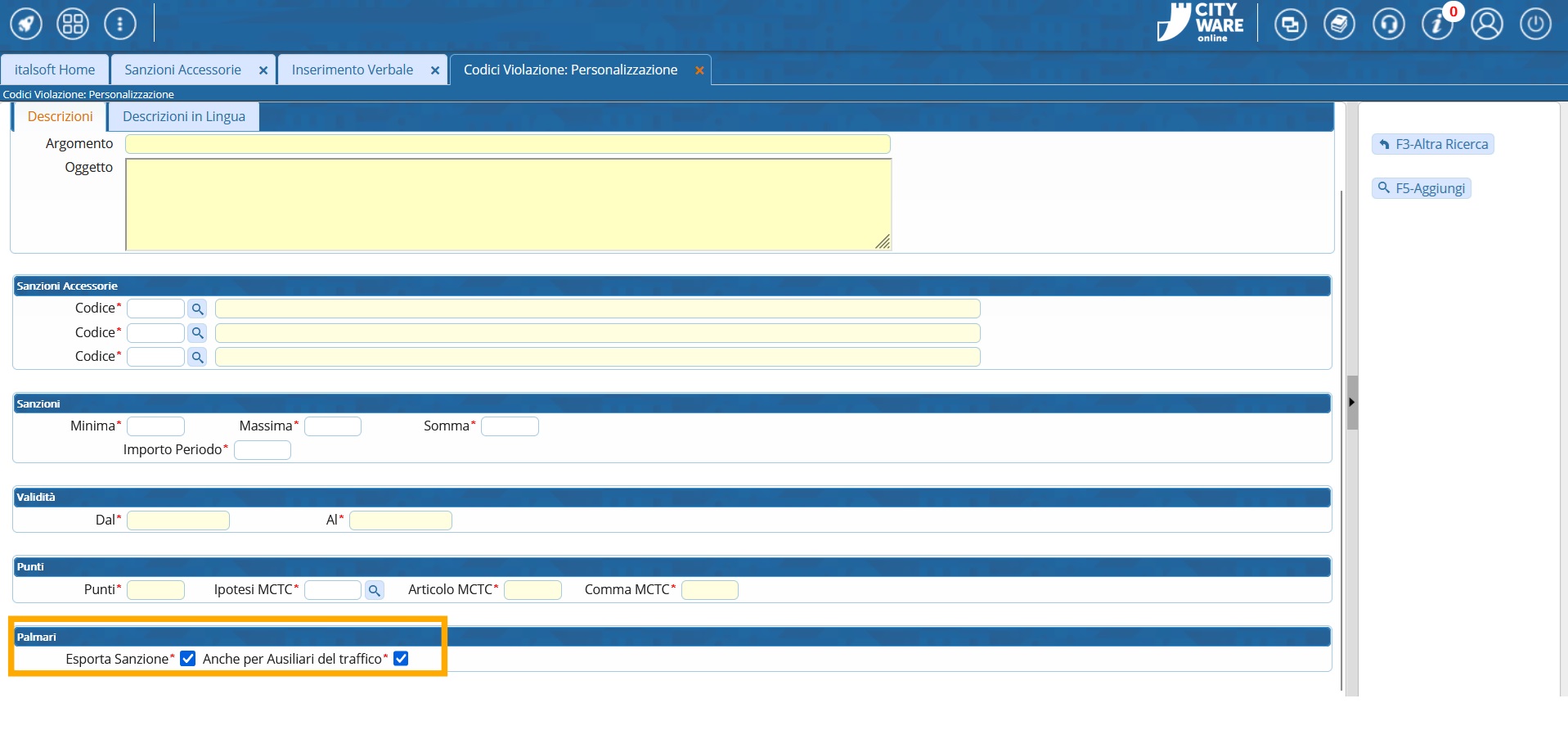The width and height of the screenshot is (1568, 730).
Task: Open the user profile icon
Action: pos(1486,24)
